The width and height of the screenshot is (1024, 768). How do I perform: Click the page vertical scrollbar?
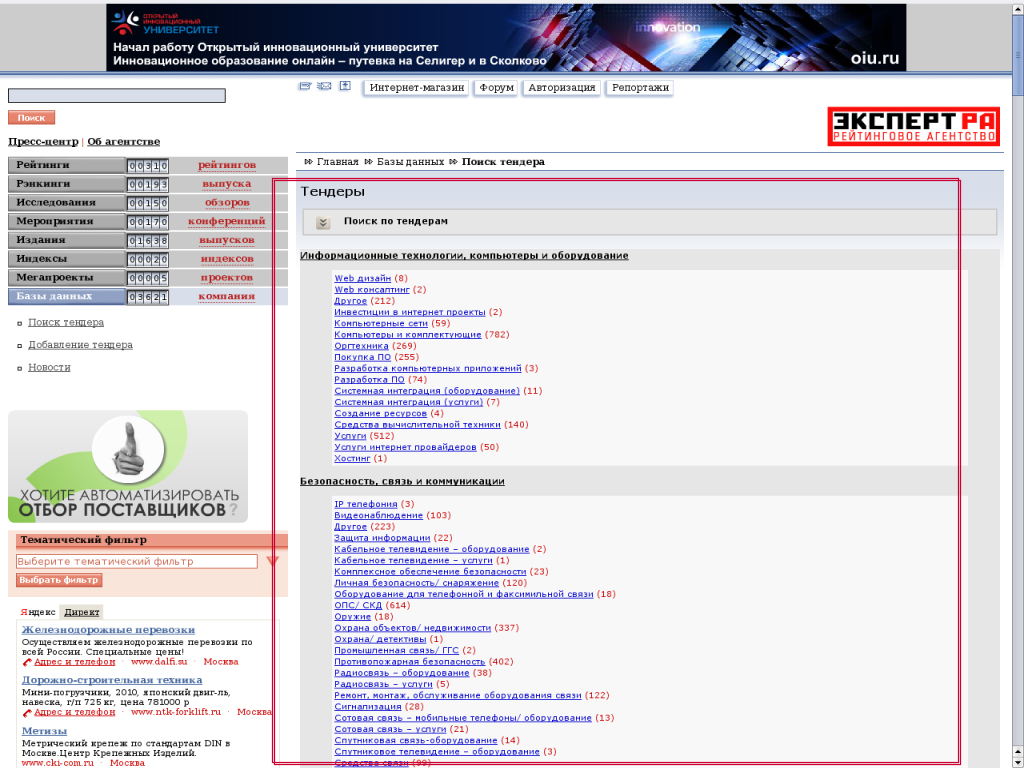tap(1017, 400)
